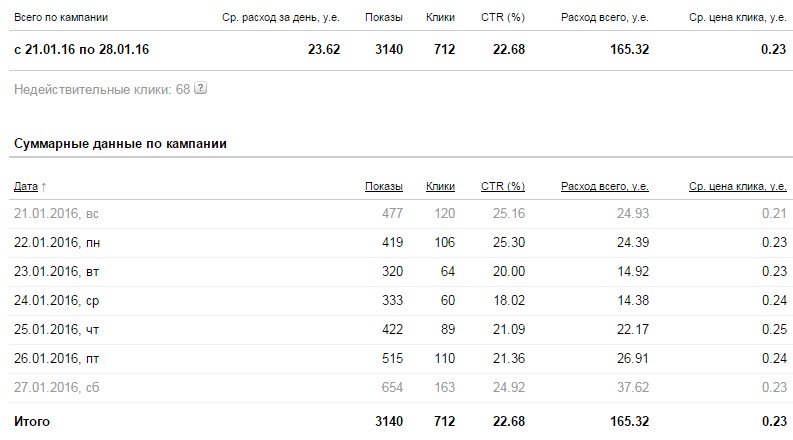Sort table by Клики column header

(440, 186)
